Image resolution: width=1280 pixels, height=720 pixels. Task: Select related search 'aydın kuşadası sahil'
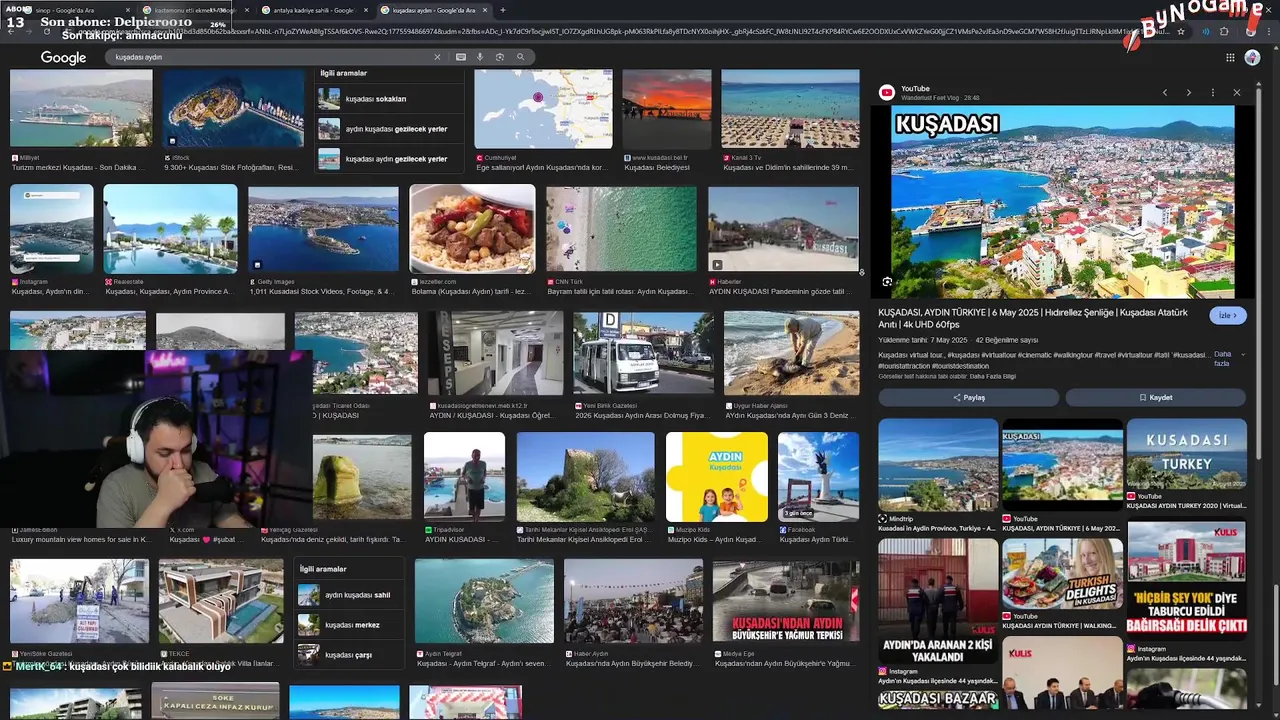[350, 595]
